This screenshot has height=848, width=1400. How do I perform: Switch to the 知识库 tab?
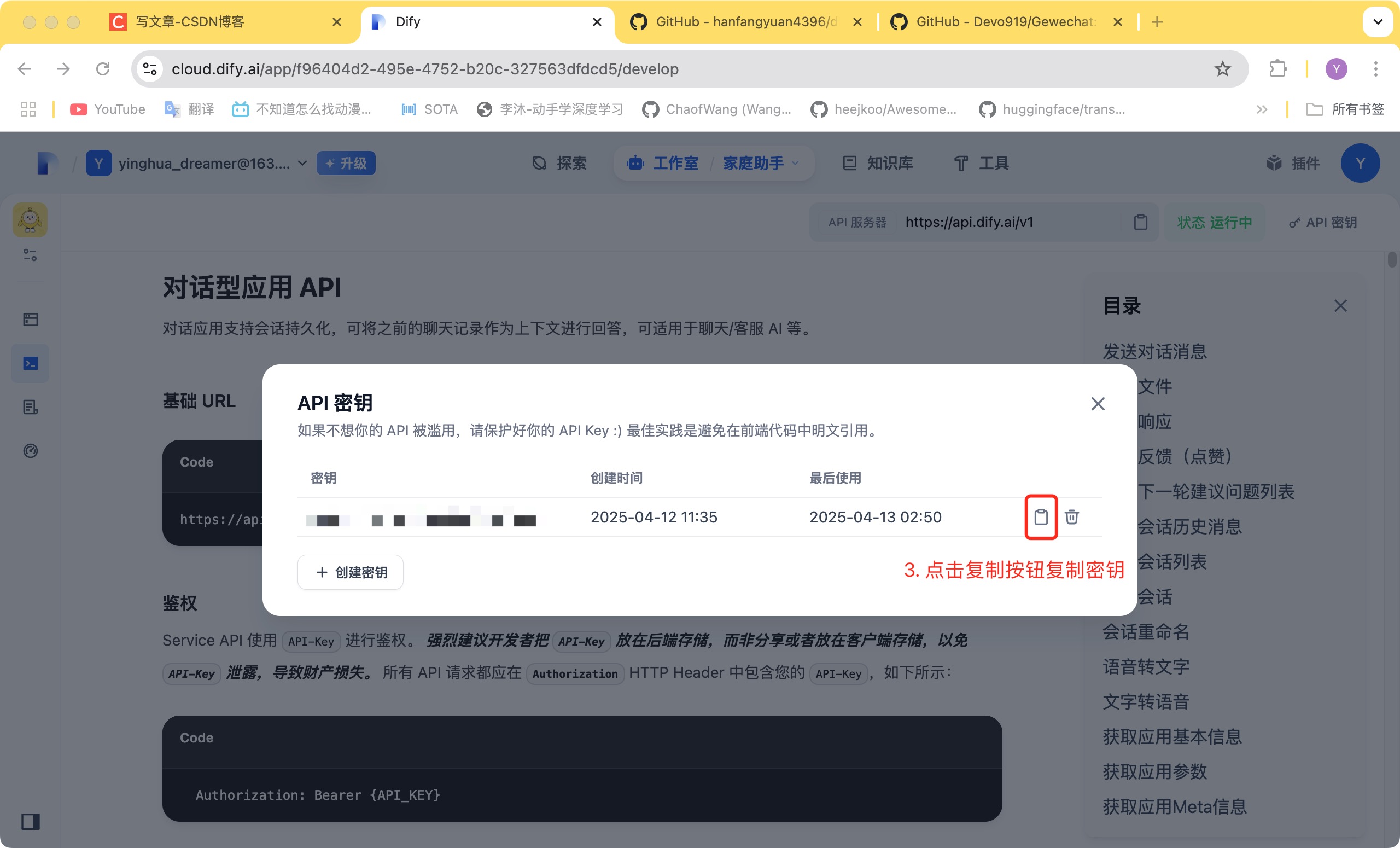(x=877, y=164)
